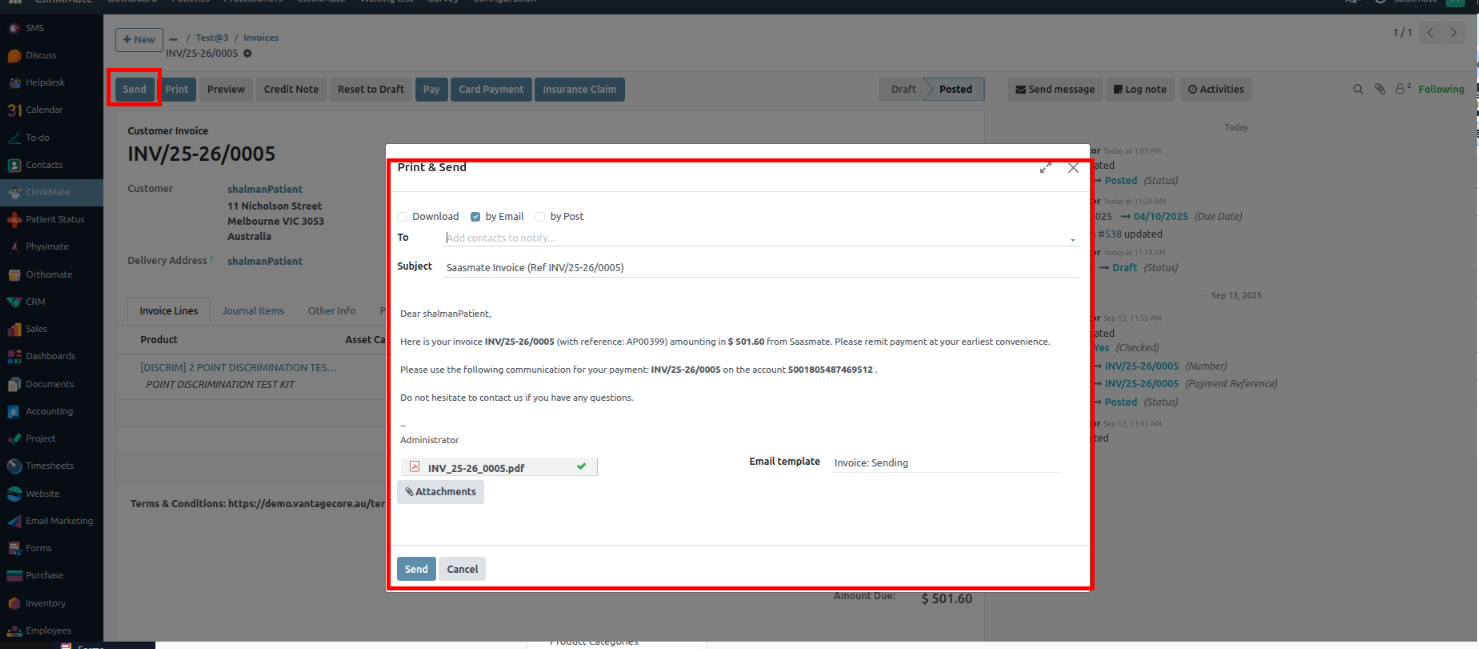Screen dimensions: 1479x649
Task: Switch to the Journal Items tab
Action: point(253,311)
